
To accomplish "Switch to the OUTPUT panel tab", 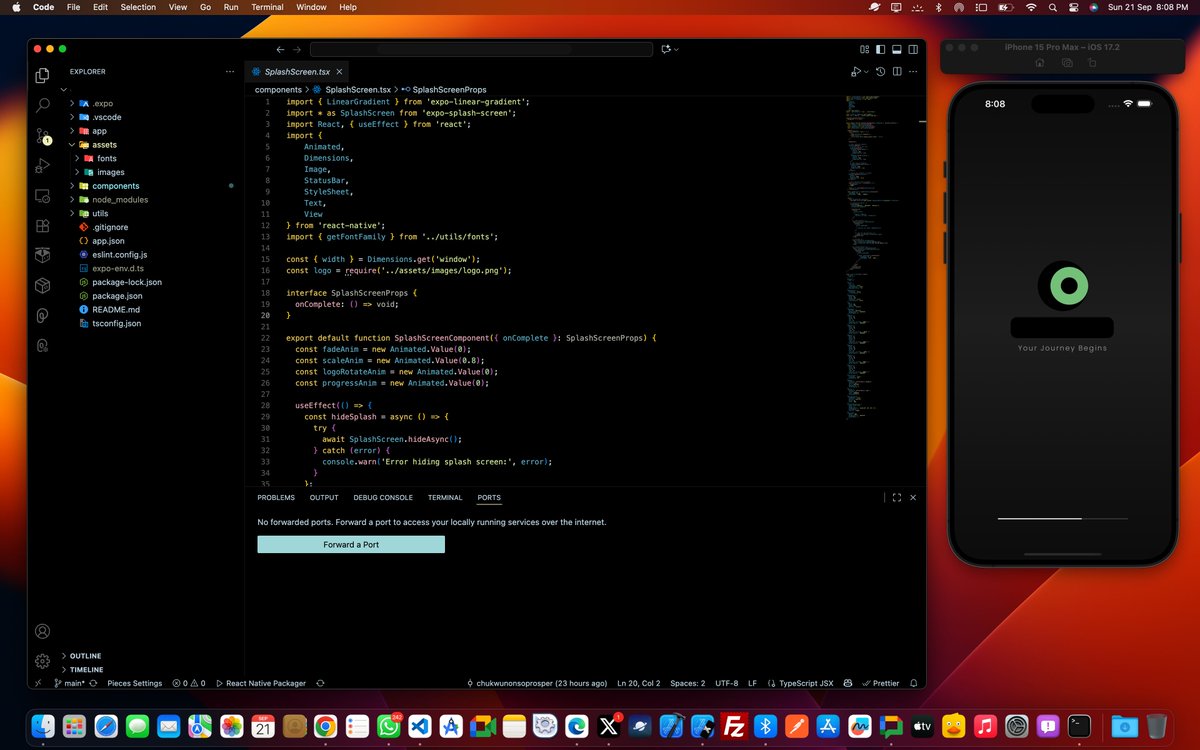I will [324, 497].
